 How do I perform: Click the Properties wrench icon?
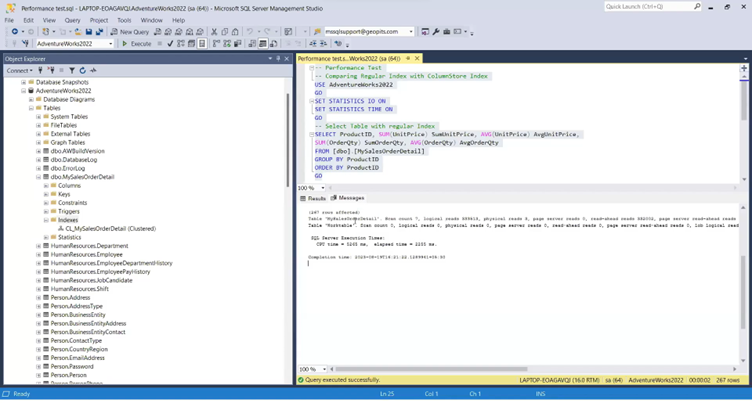[436, 32]
